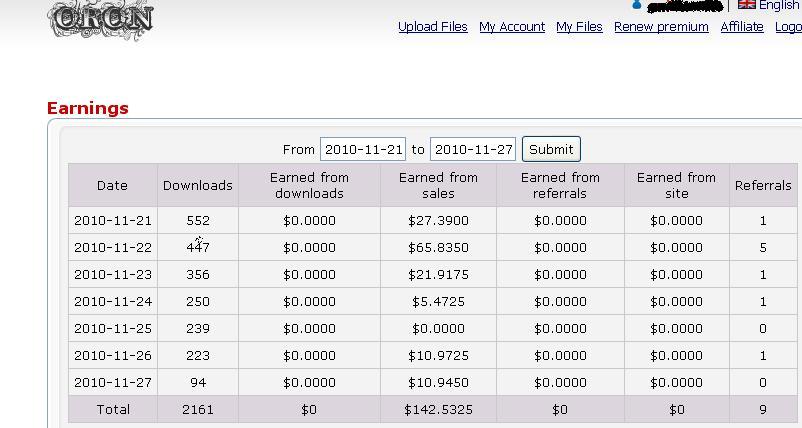Viewport: 802px width, 428px height.
Task: Click the Earned from sales header
Action: [438, 185]
